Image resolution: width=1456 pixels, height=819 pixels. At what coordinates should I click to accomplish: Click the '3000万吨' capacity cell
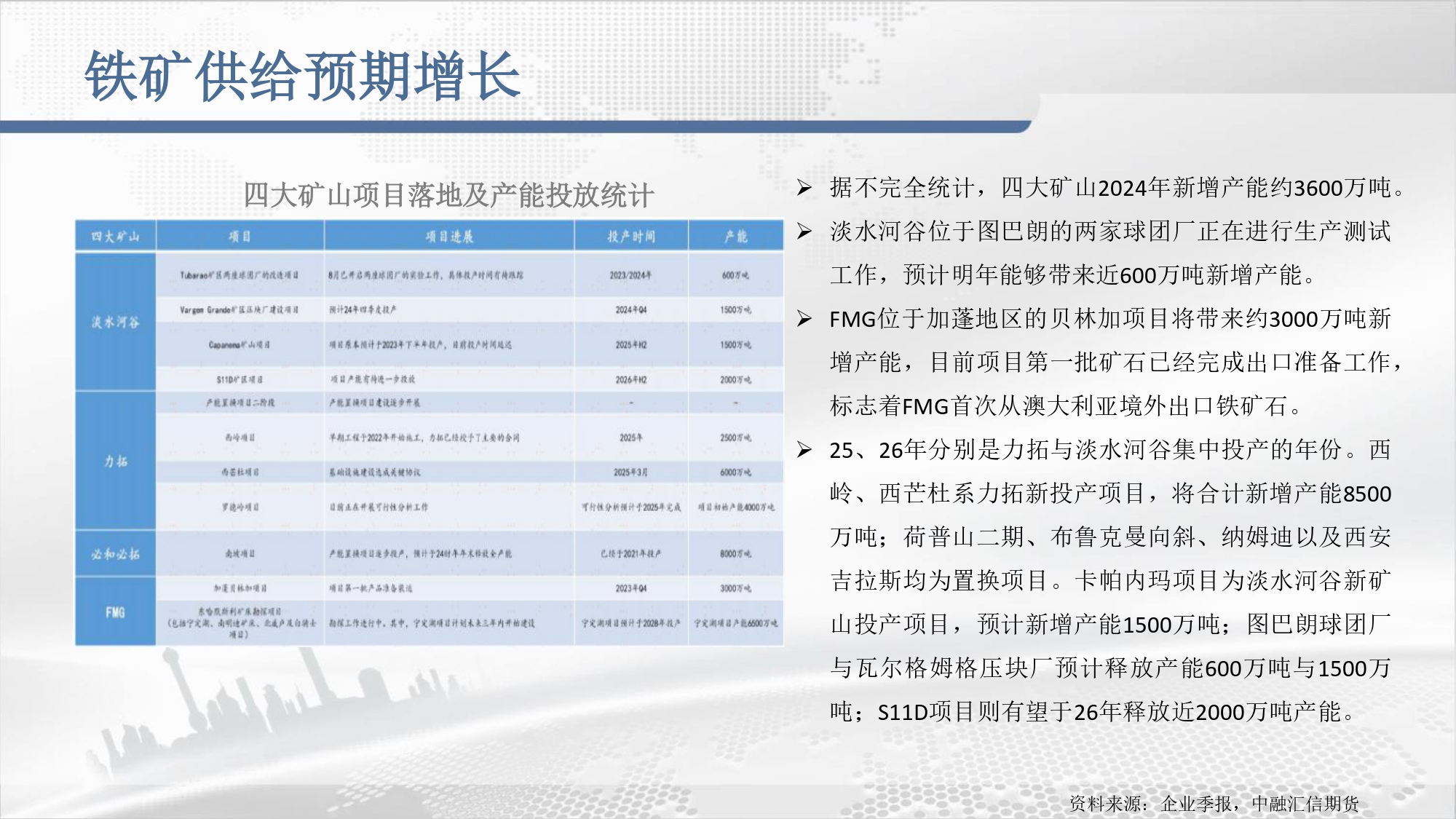point(736,588)
